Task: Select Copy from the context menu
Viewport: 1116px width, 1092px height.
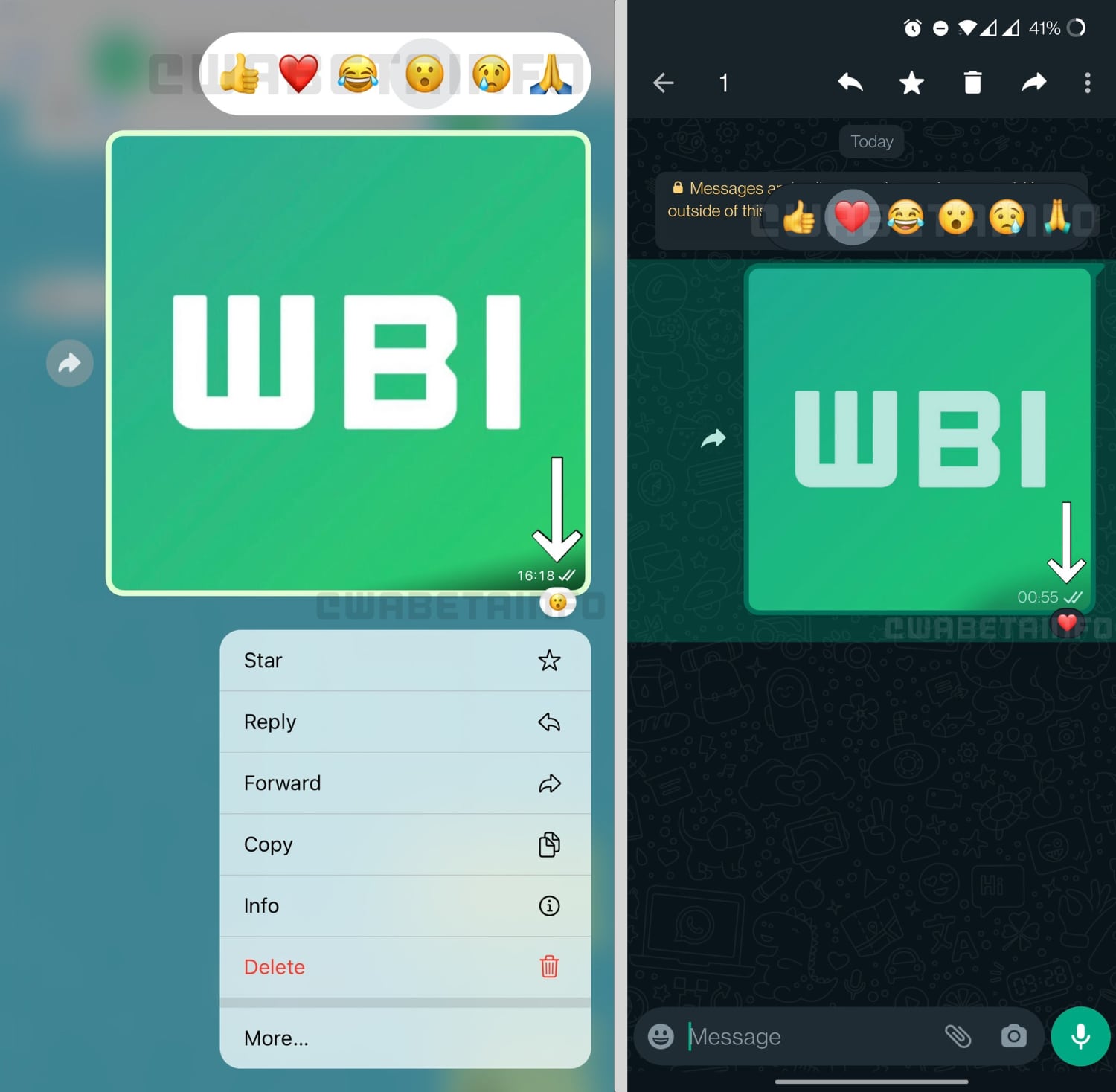Action: [x=405, y=844]
